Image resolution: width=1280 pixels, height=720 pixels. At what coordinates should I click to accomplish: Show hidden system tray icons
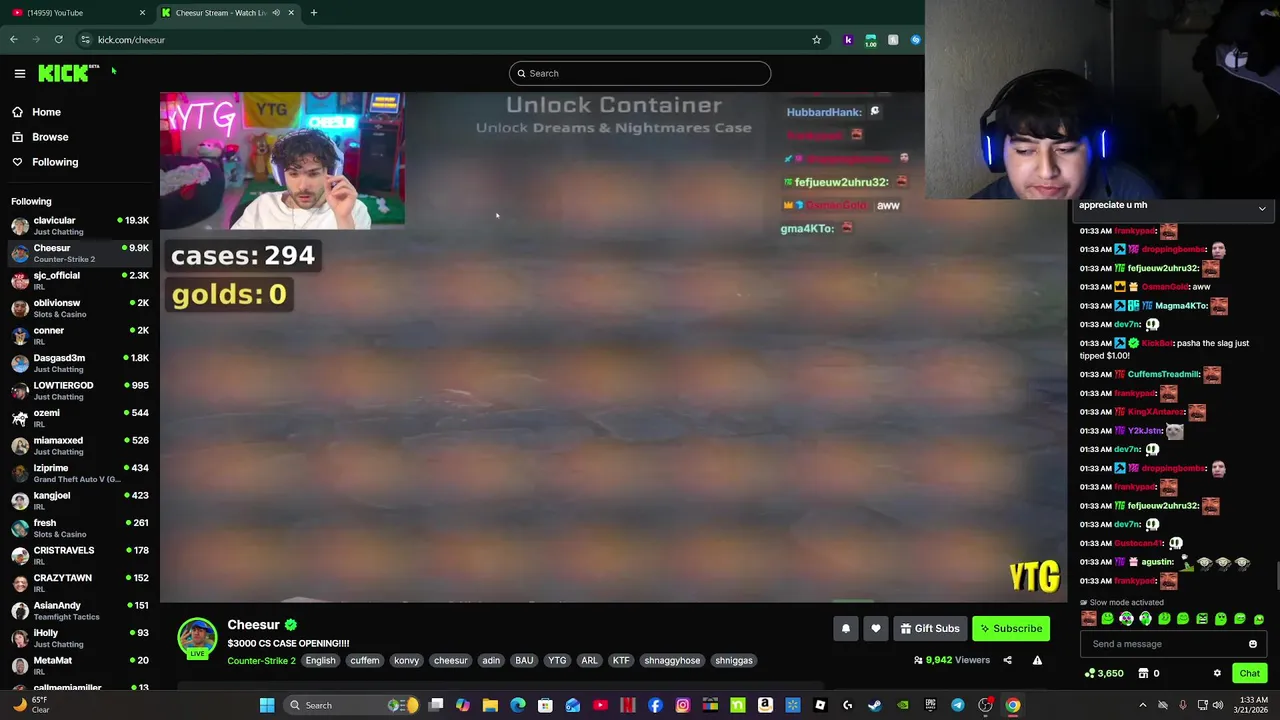1143,706
